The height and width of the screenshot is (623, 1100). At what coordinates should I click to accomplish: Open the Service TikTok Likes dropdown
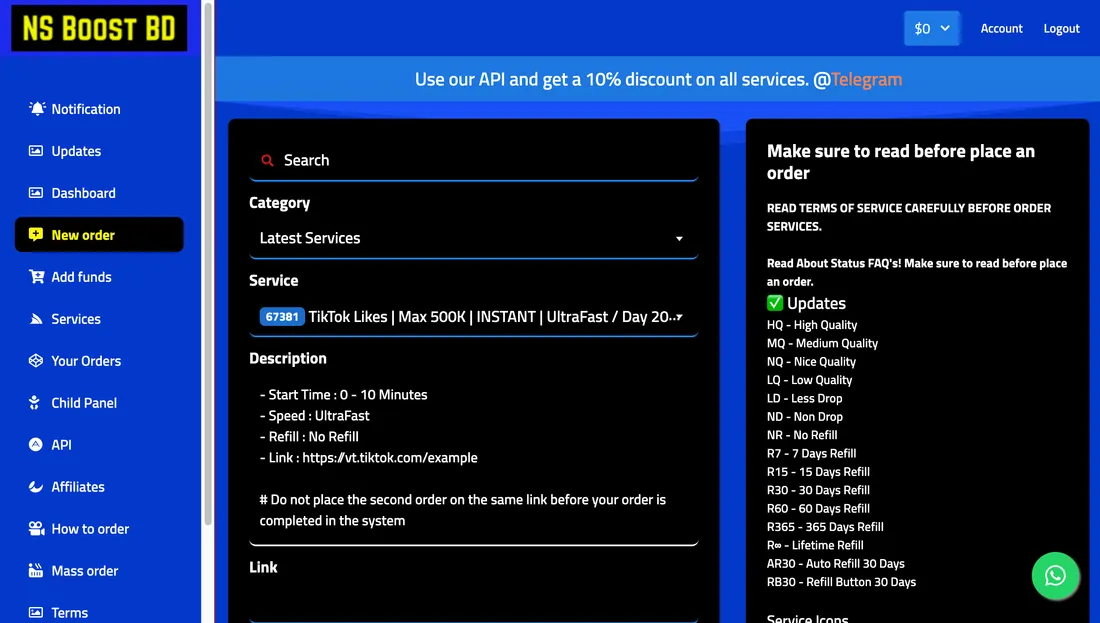click(x=474, y=316)
